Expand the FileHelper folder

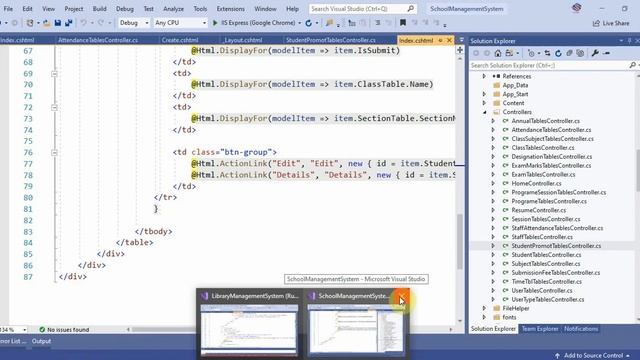tap(484, 309)
